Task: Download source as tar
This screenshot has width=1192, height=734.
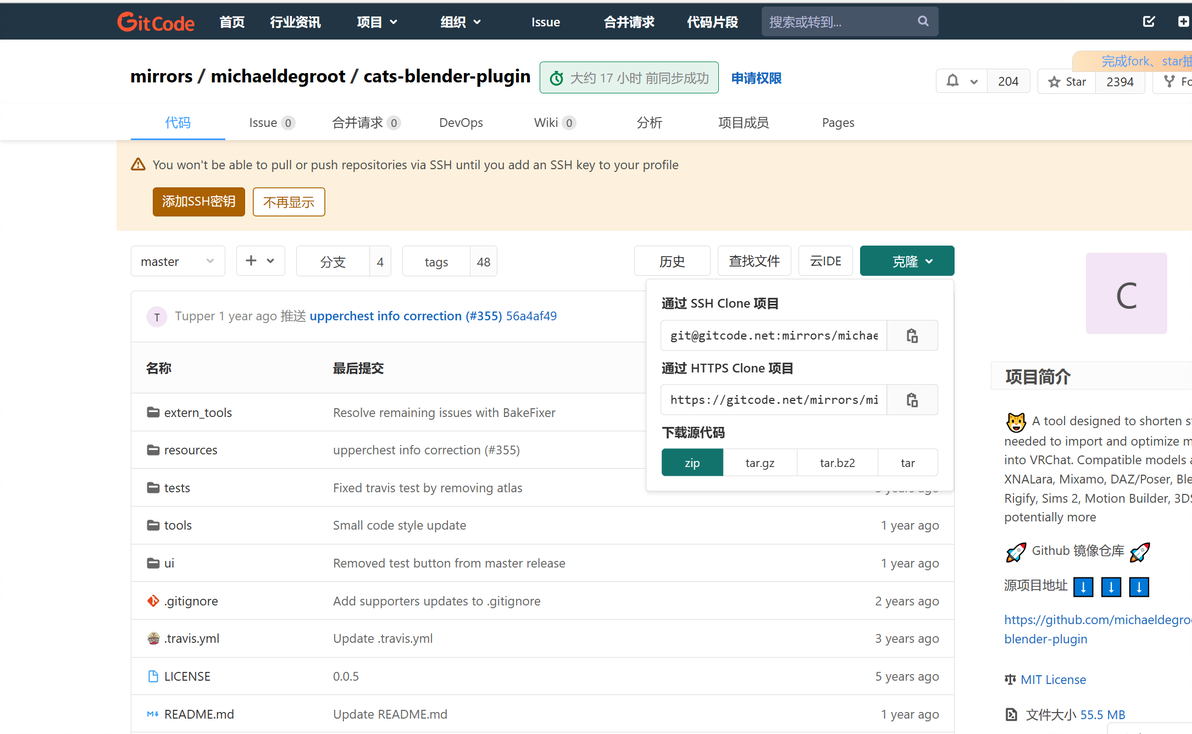Action: pos(908,463)
